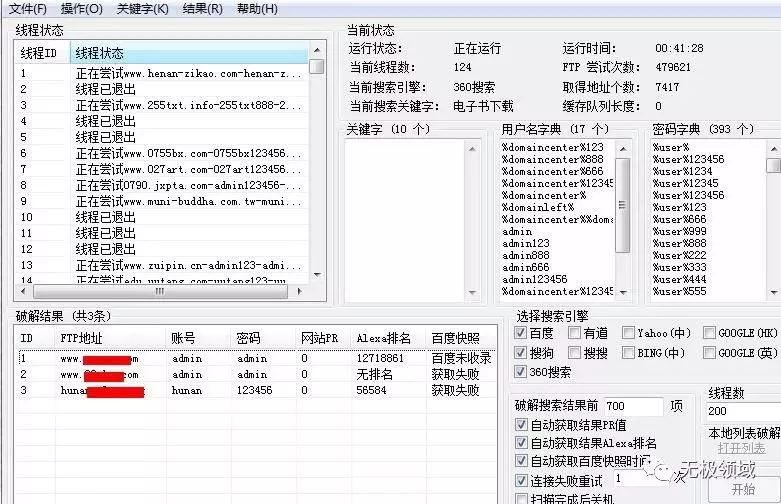
Task: Click the 线程ID column header
Action: pos(43,53)
